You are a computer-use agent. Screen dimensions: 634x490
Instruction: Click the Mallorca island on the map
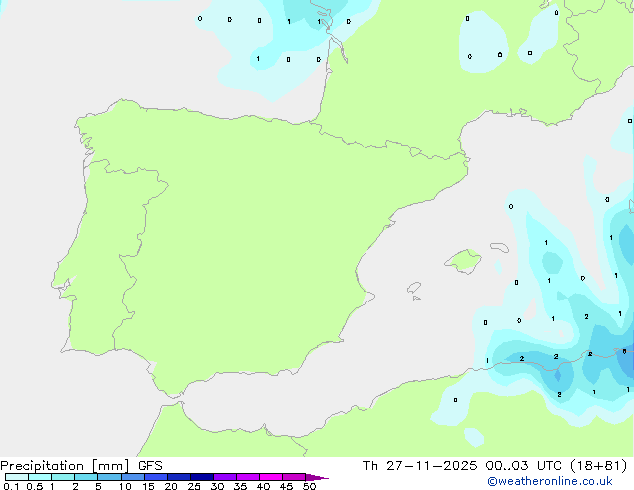(463, 261)
